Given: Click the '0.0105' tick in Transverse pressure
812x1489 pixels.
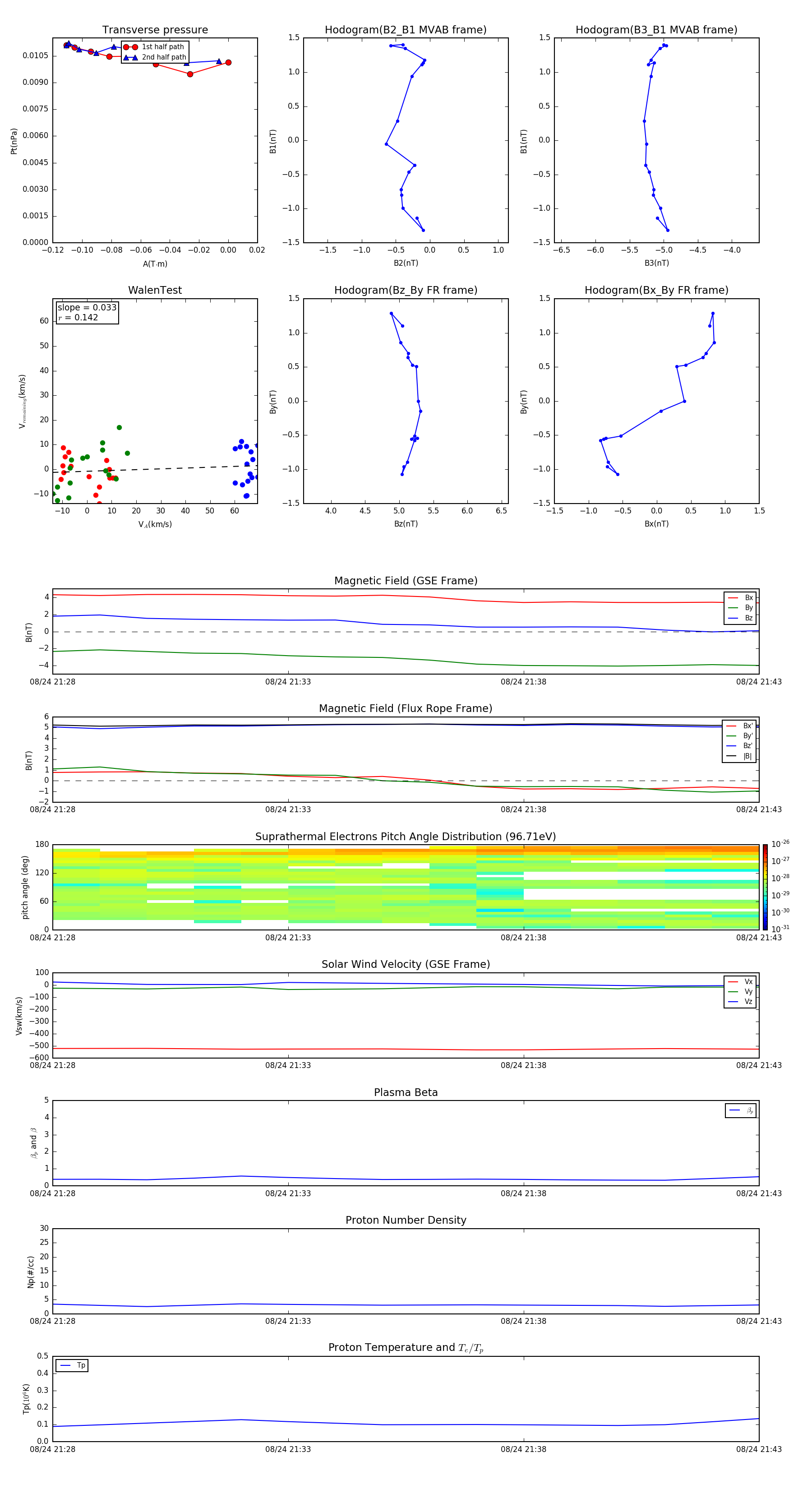Looking at the screenshot, I should 35,55.
